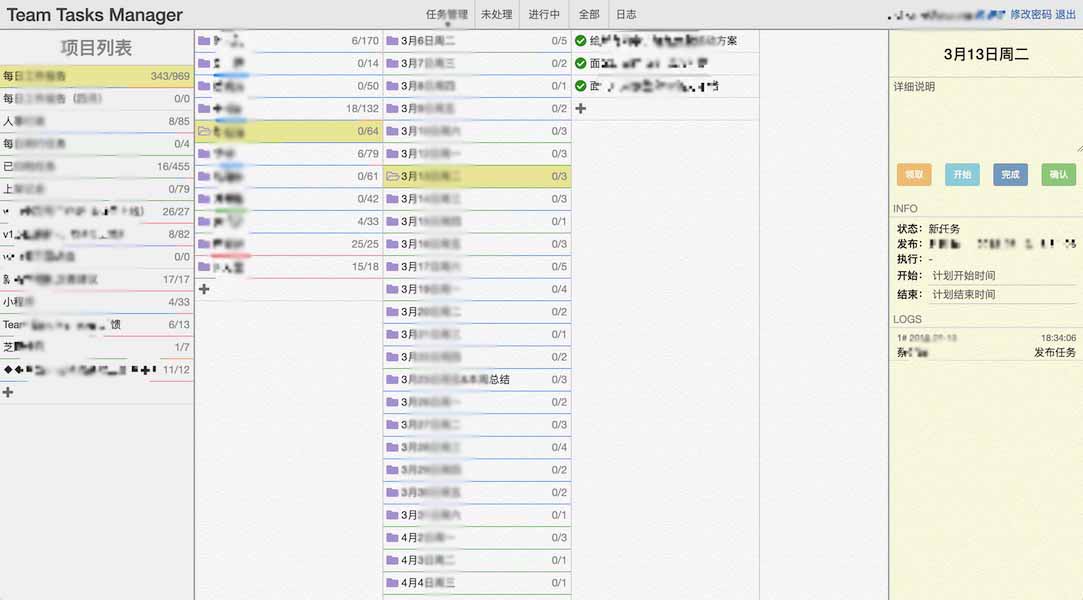Screen dimensions: 1083x600
Task: Click the folder icon in the 25/25 row
Action: (205, 244)
